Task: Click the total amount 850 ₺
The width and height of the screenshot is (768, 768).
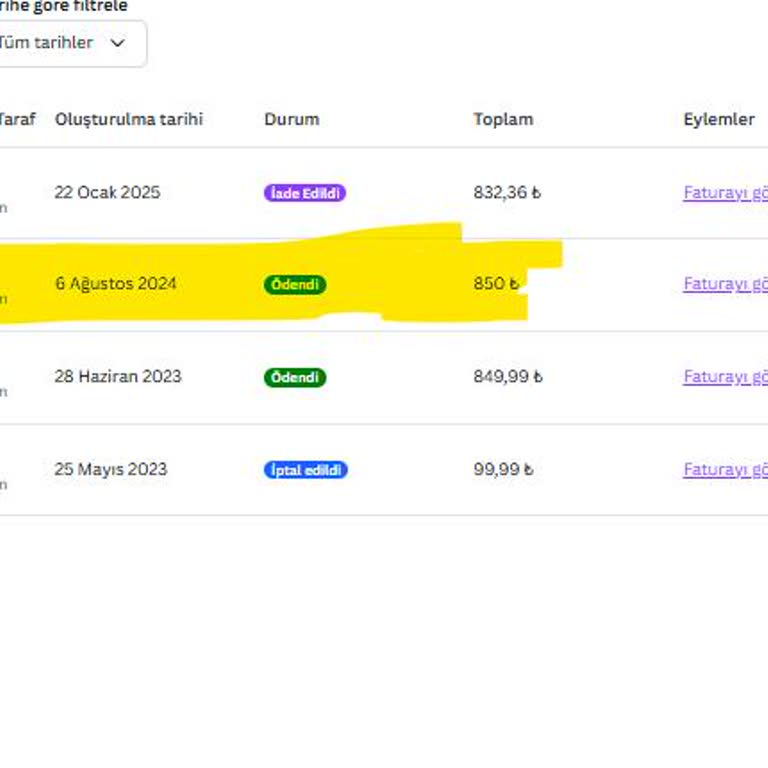Action: 496,283
